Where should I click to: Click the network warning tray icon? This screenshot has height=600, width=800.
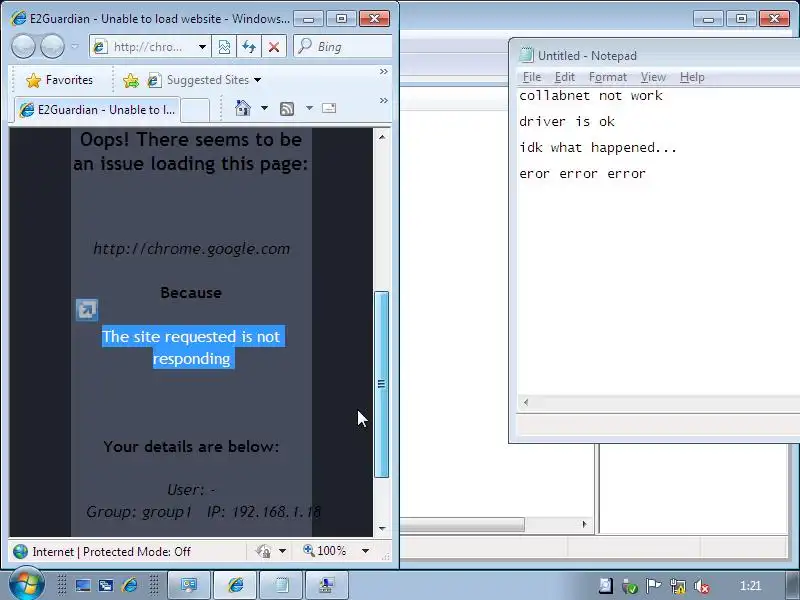(678, 586)
